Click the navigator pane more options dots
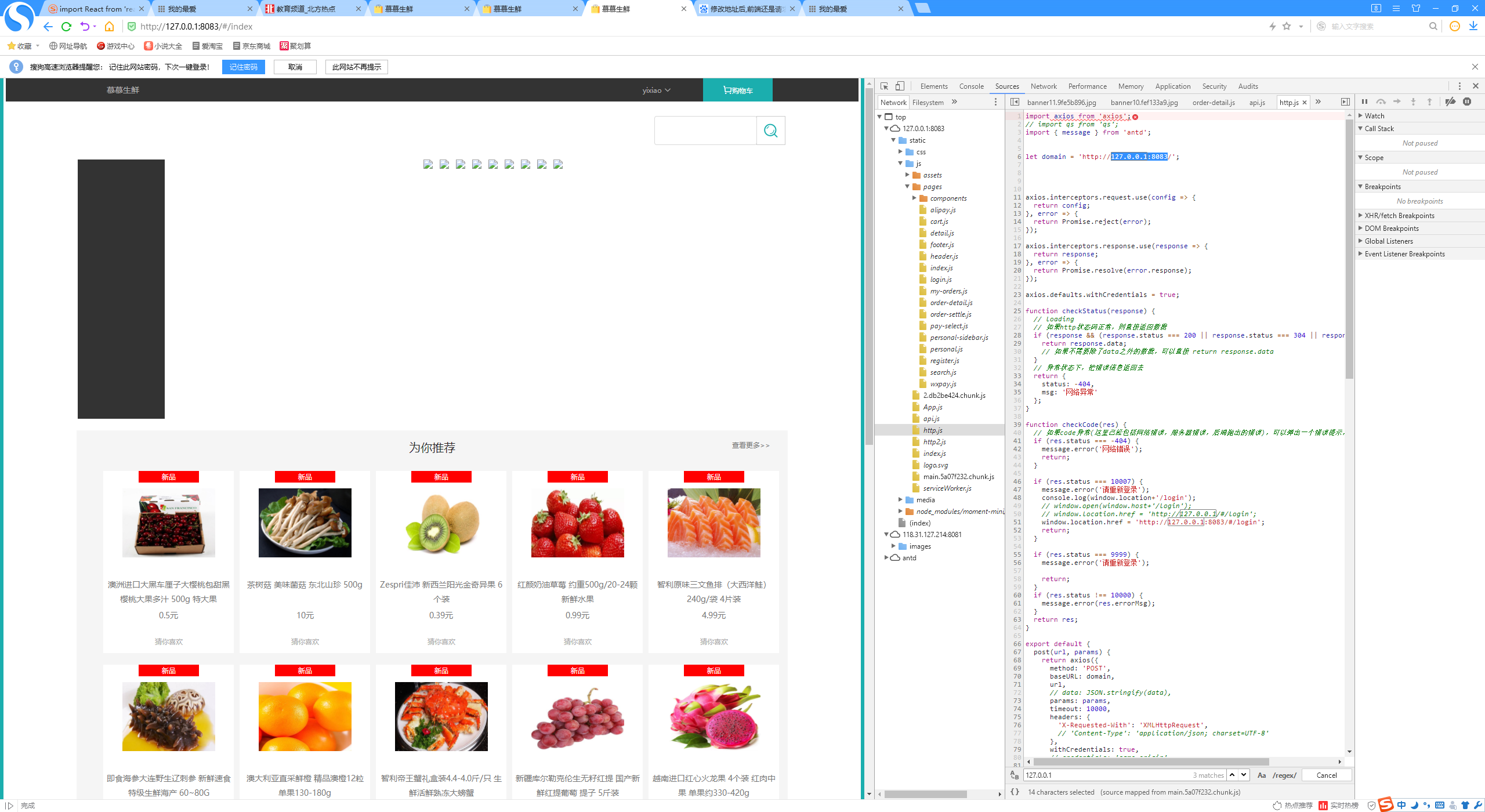The image size is (1485, 812). coord(995,102)
